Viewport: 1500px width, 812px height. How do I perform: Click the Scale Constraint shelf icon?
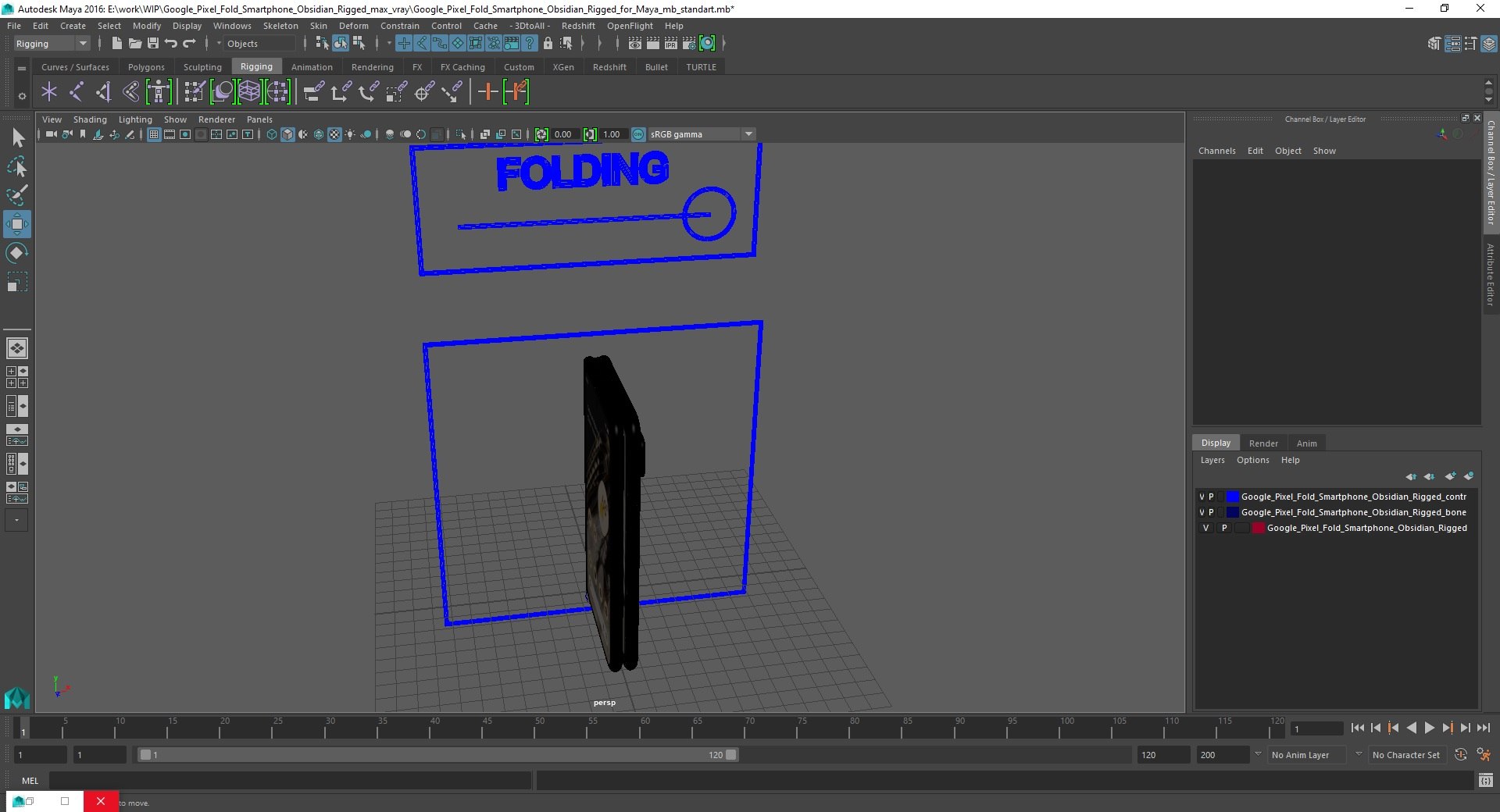pos(397,92)
